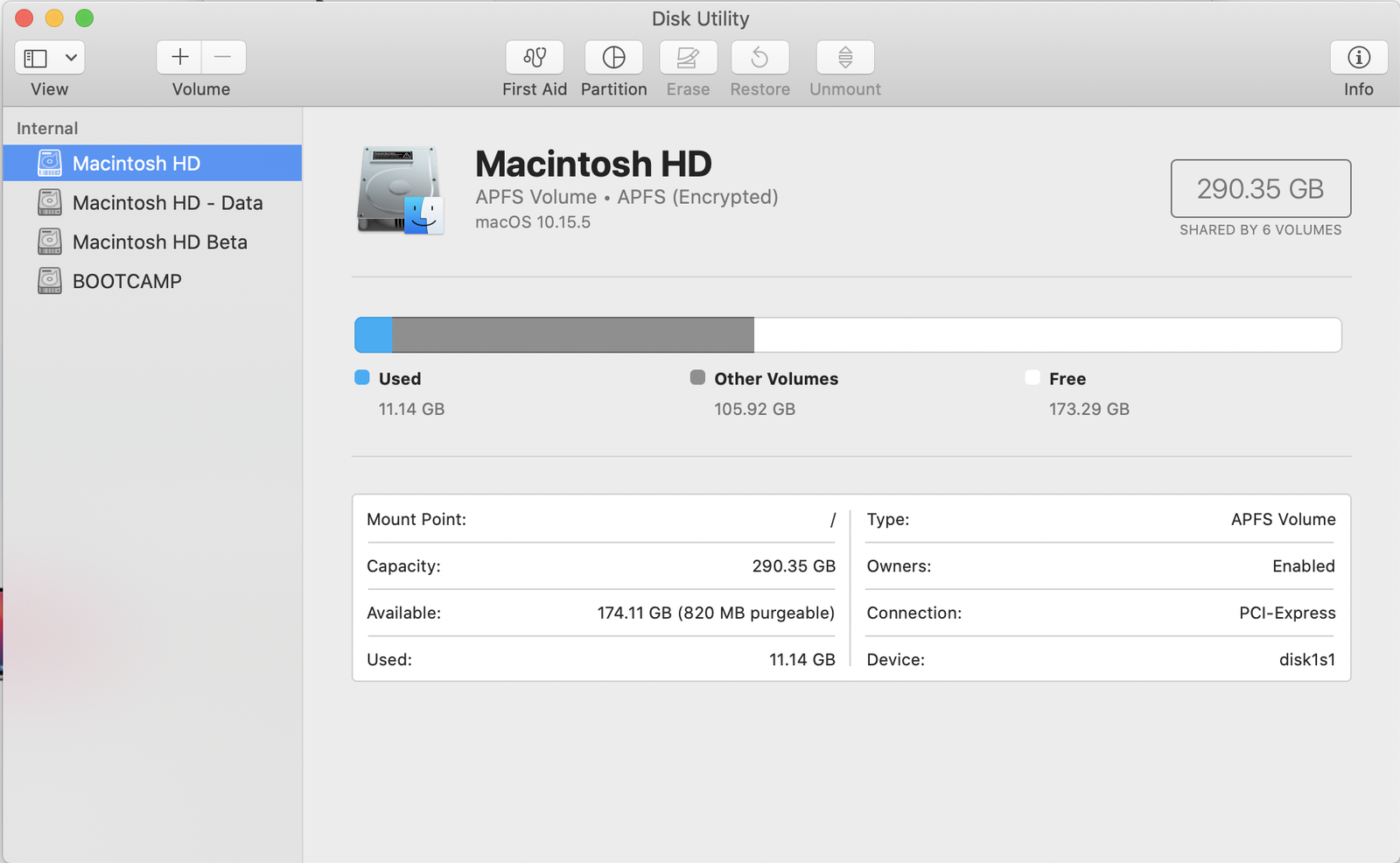Click the Owners Enabled value
The width and height of the screenshot is (1400, 863).
(x=1304, y=566)
